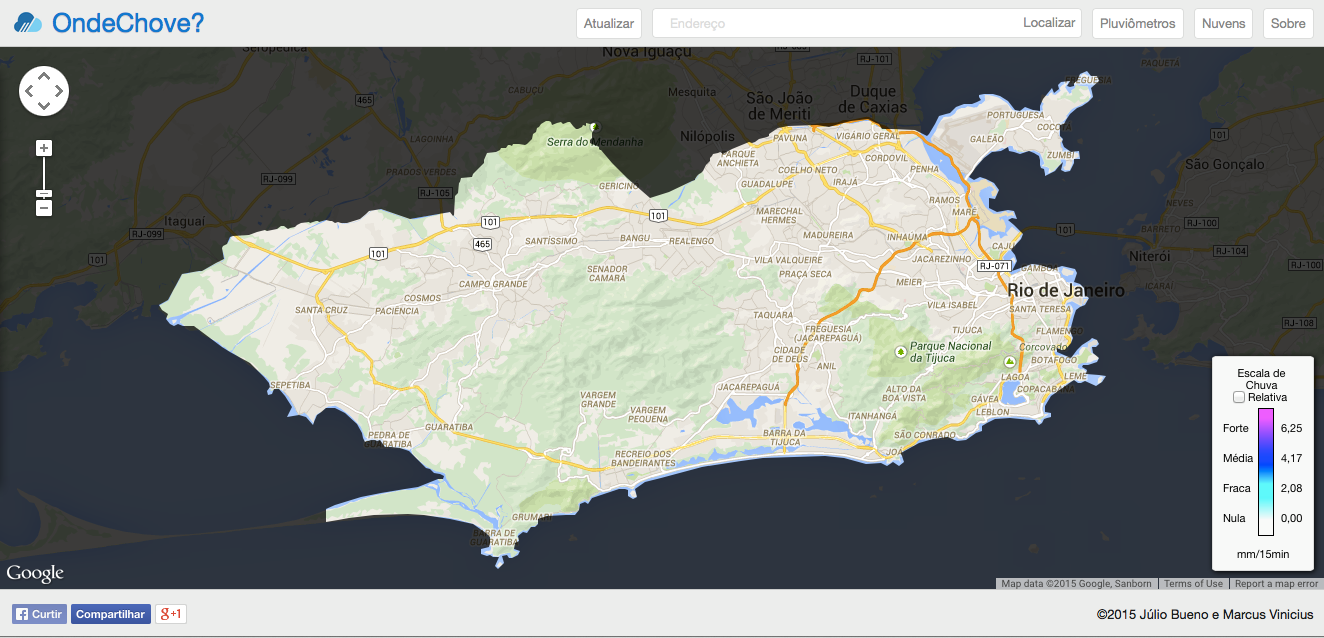Click the Rio de Janeiro map label
Image resolution: width=1324 pixels, height=638 pixels.
(x=1066, y=290)
